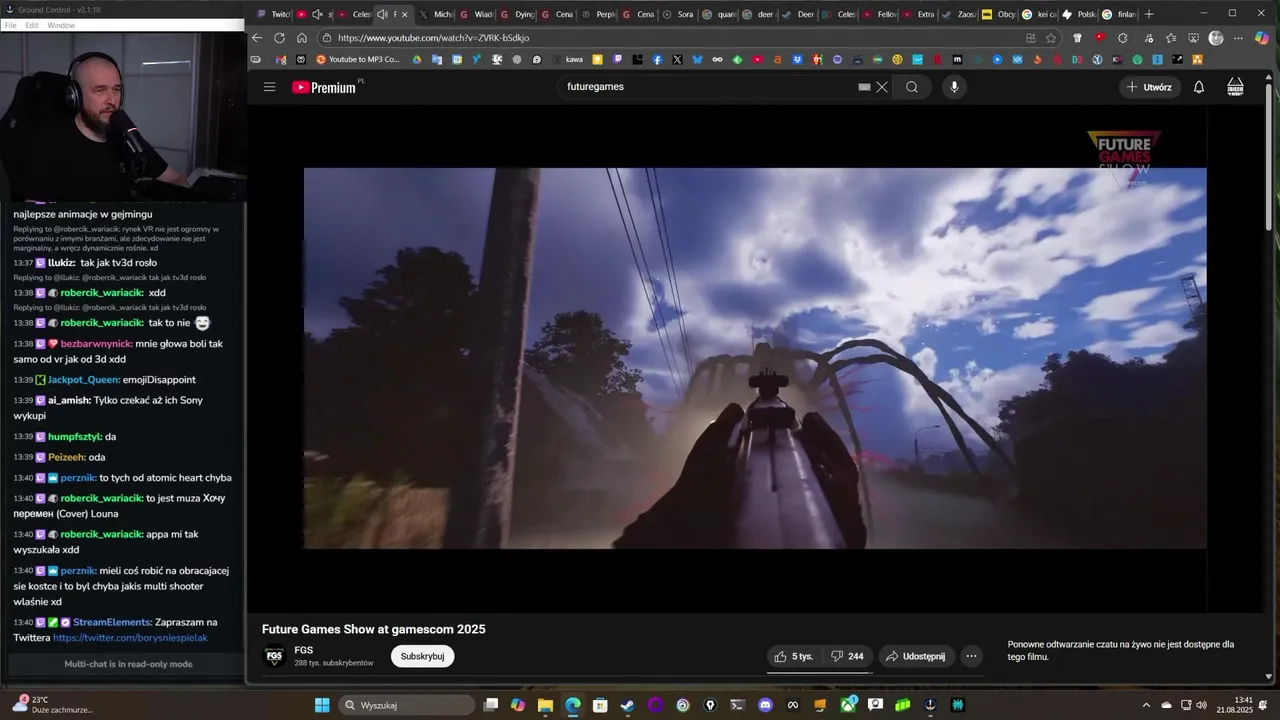
Task: Switch to the Polski browser tab
Action: [1079, 14]
